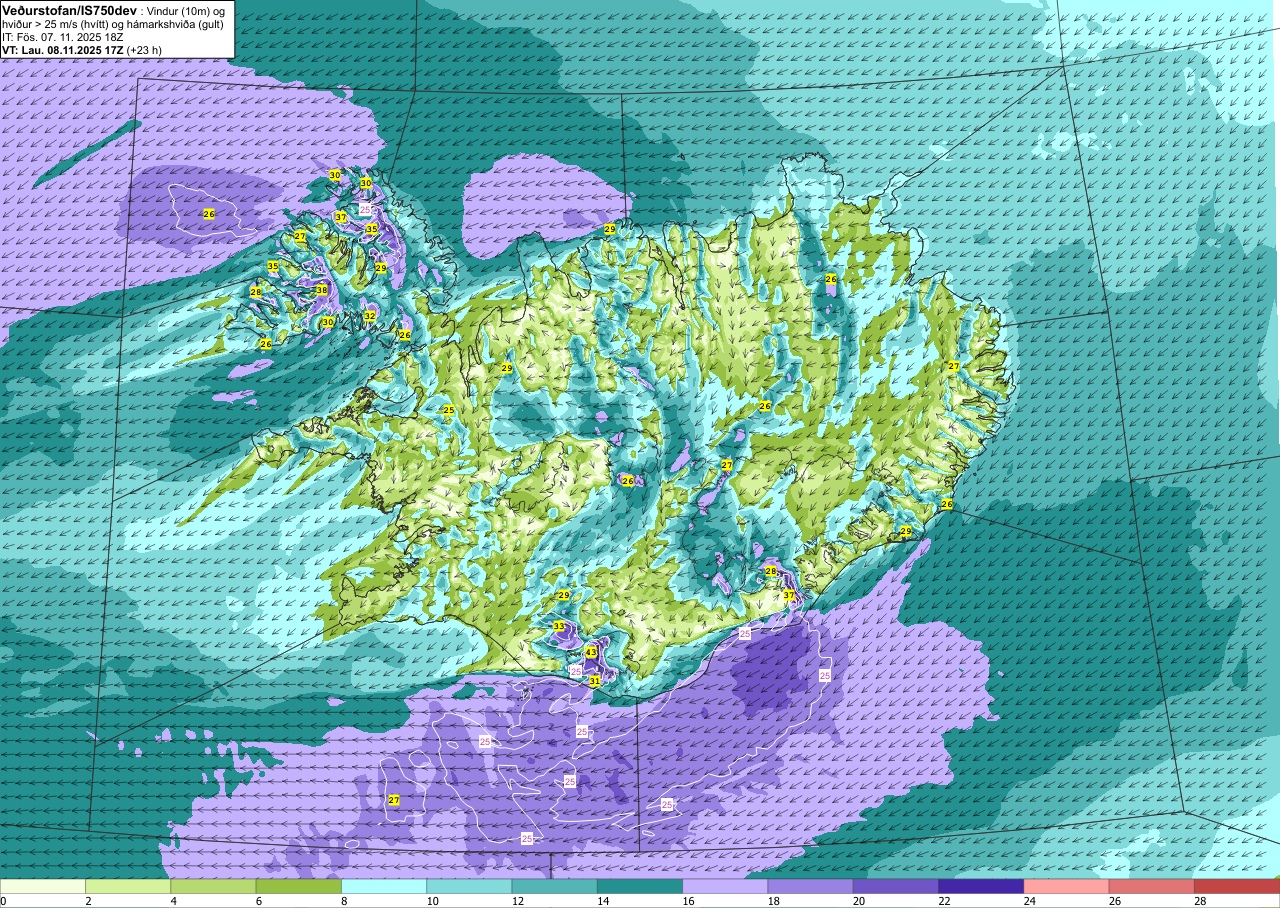Screen dimensions: 1280x908
Task: Choose the dark teal 14–16 legend swatch
Action: (x=640, y=886)
